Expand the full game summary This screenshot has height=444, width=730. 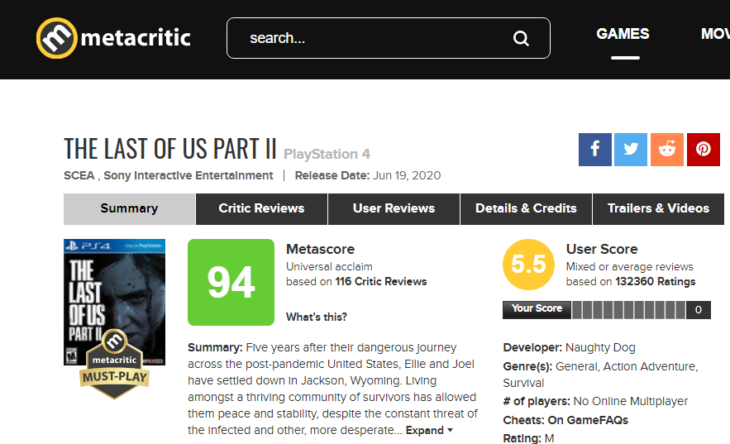(429, 431)
